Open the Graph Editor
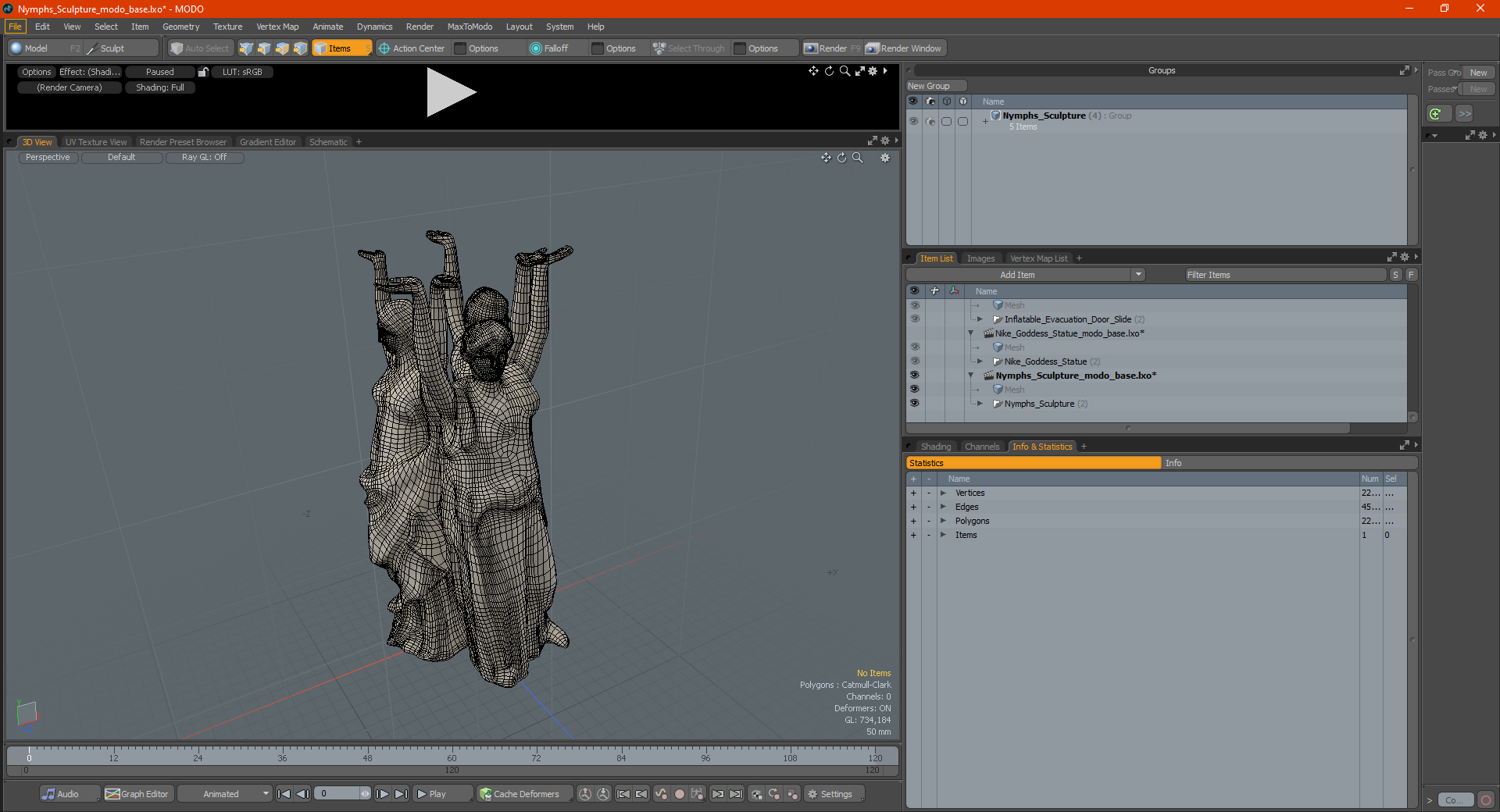The width and height of the screenshot is (1500, 812). click(x=137, y=794)
